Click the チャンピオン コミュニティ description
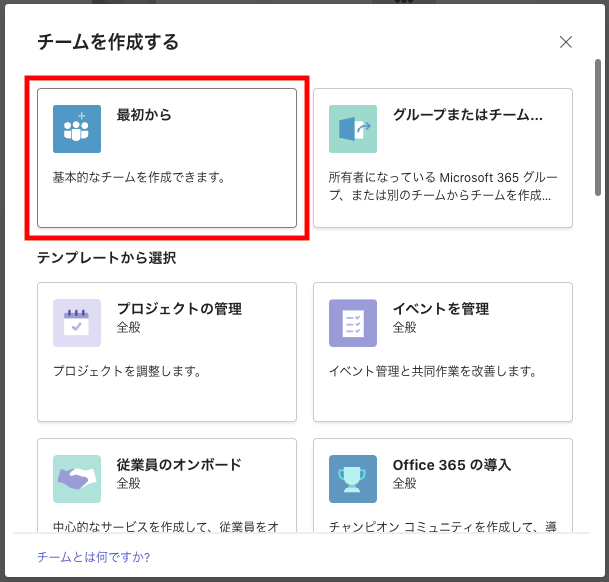 (443, 526)
